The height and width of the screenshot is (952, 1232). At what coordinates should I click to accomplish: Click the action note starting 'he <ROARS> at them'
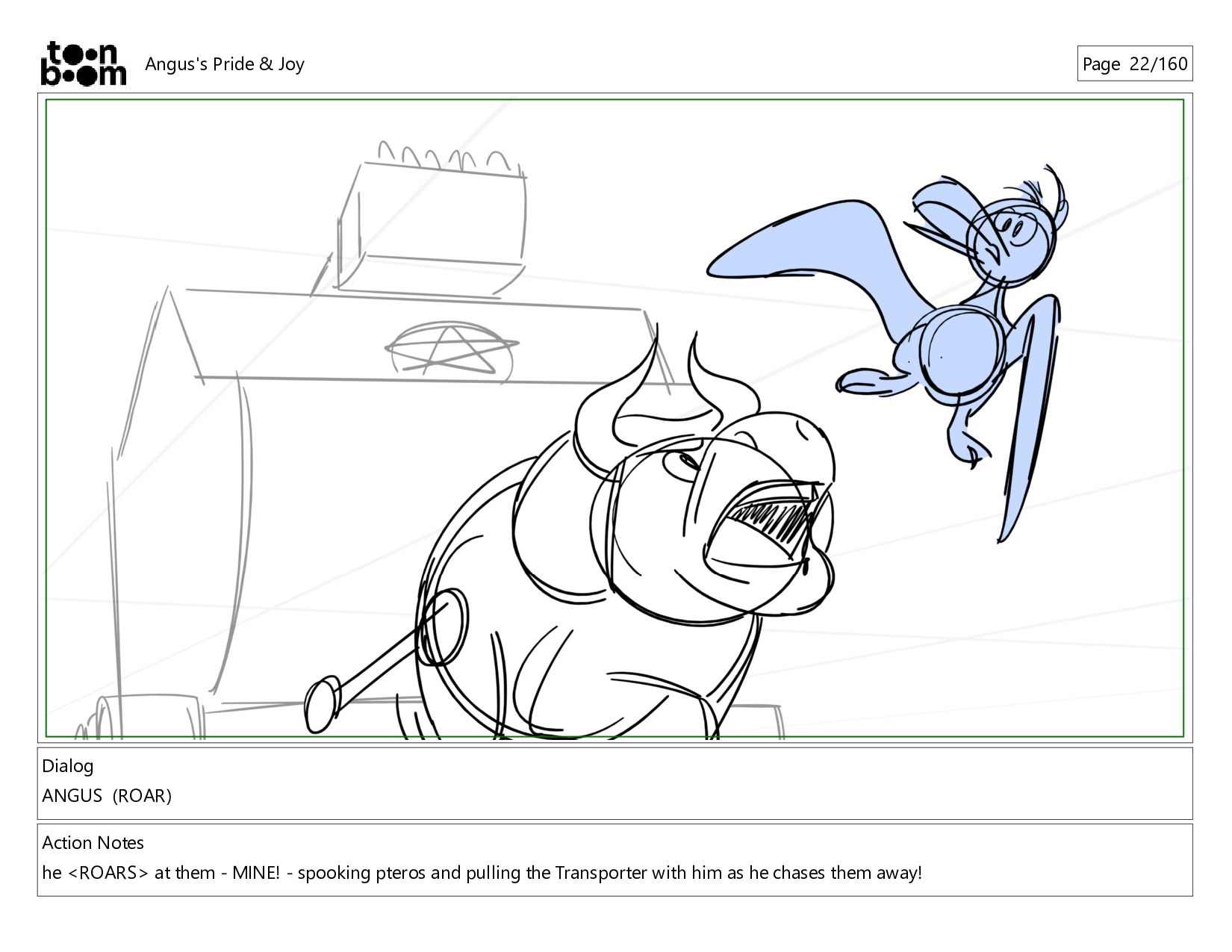[x=482, y=873]
